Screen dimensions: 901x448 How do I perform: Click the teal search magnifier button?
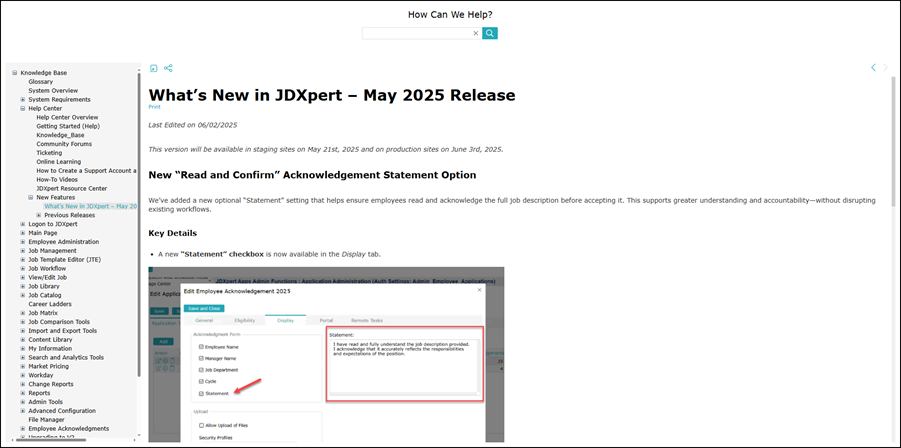click(x=490, y=33)
